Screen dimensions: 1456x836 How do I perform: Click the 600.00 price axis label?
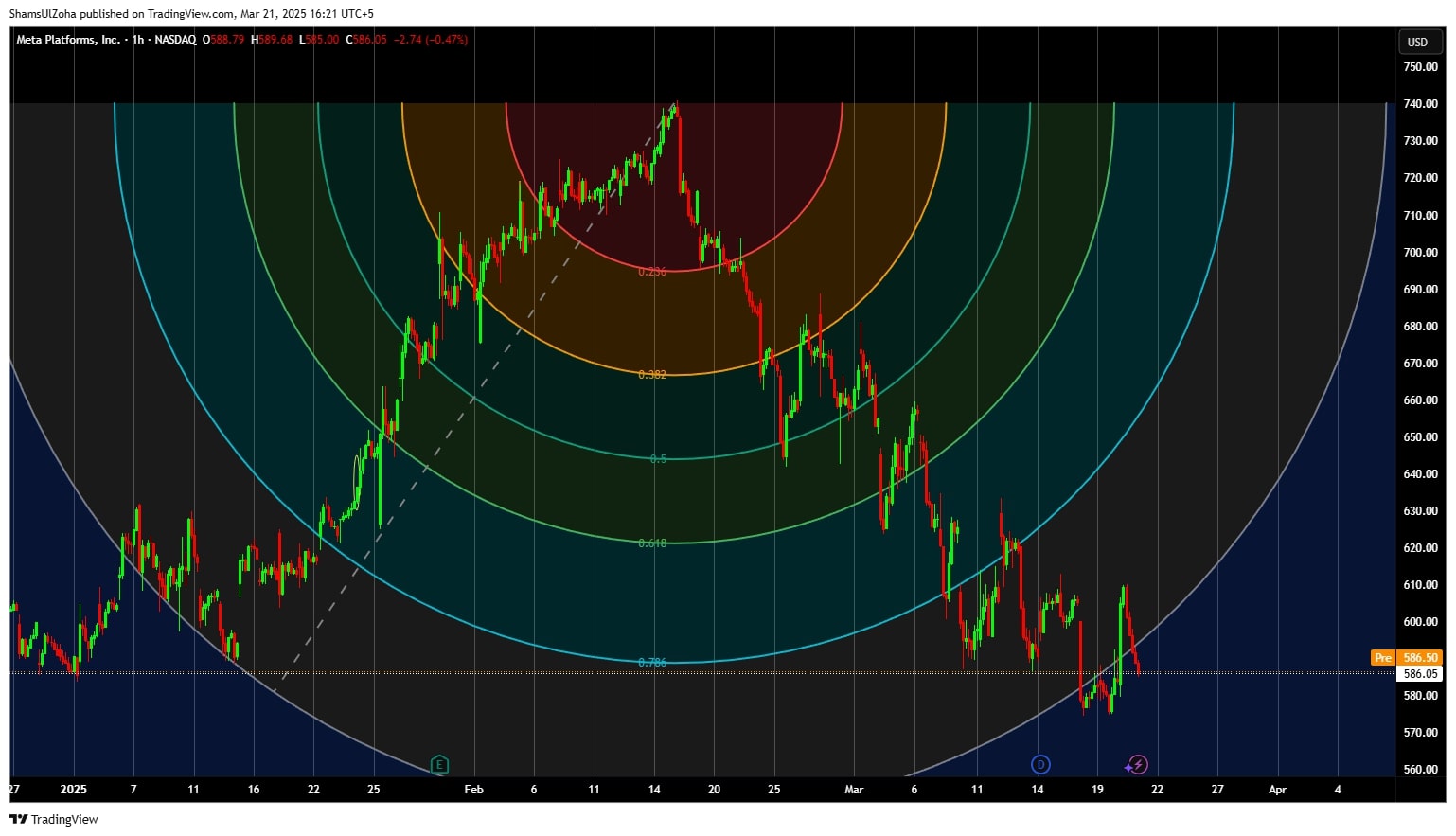point(1420,622)
